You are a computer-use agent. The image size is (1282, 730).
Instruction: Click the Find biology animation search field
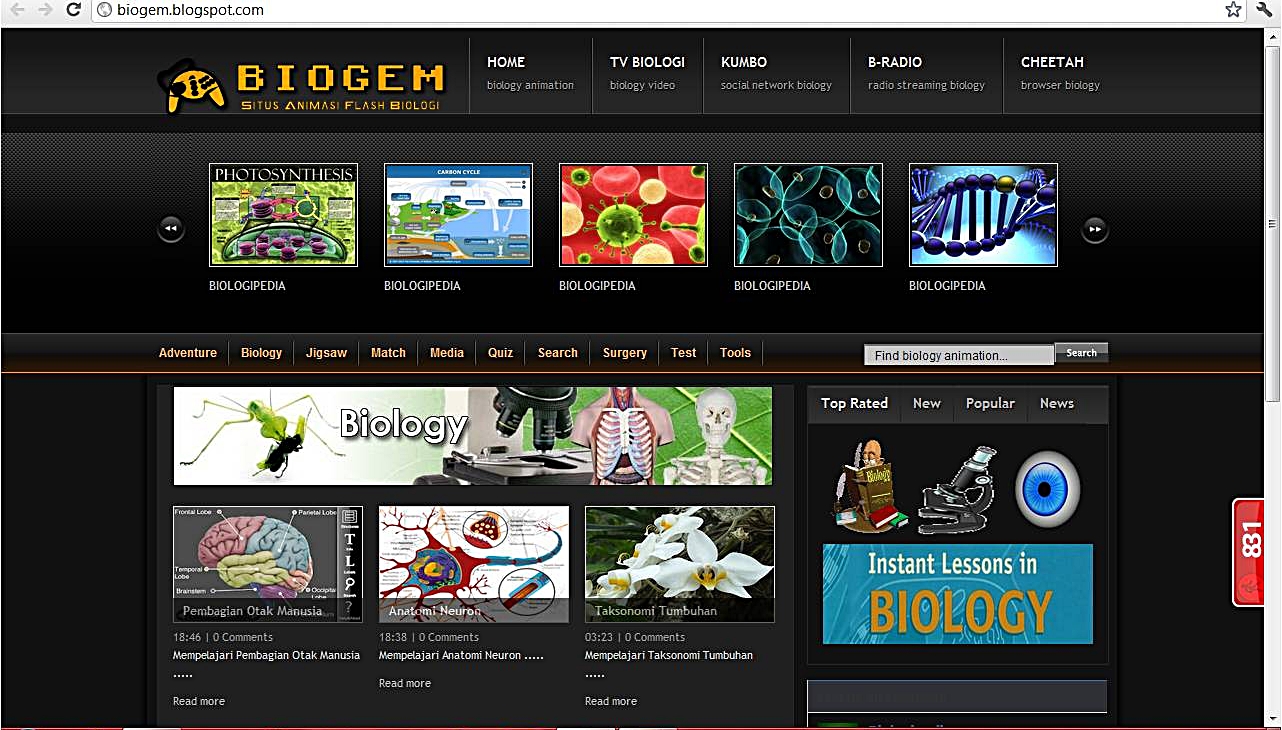tap(957, 354)
